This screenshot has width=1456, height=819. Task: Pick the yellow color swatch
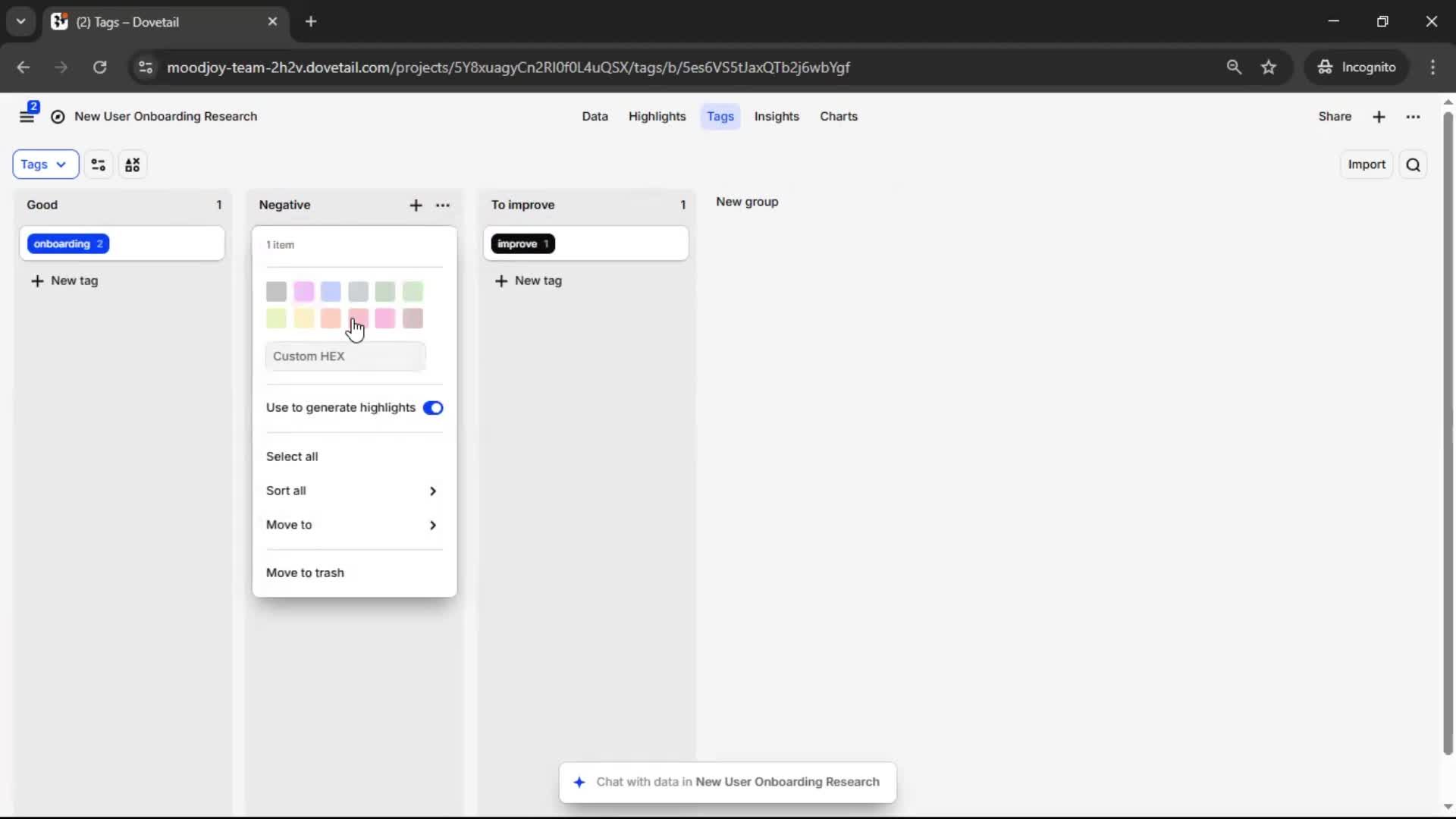click(303, 318)
